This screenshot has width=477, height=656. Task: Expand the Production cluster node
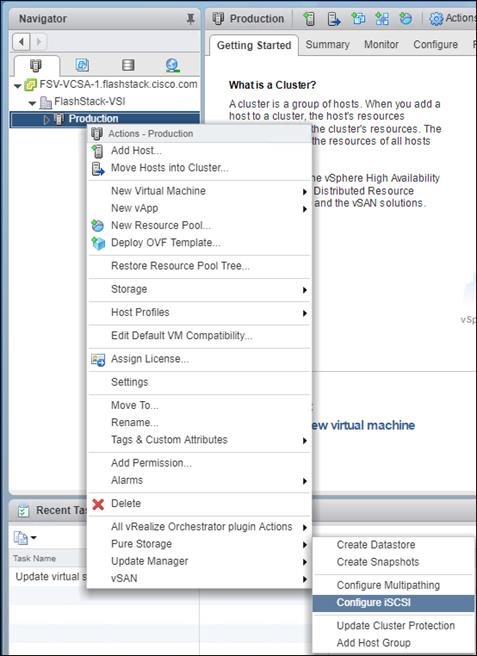[x=46, y=120]
